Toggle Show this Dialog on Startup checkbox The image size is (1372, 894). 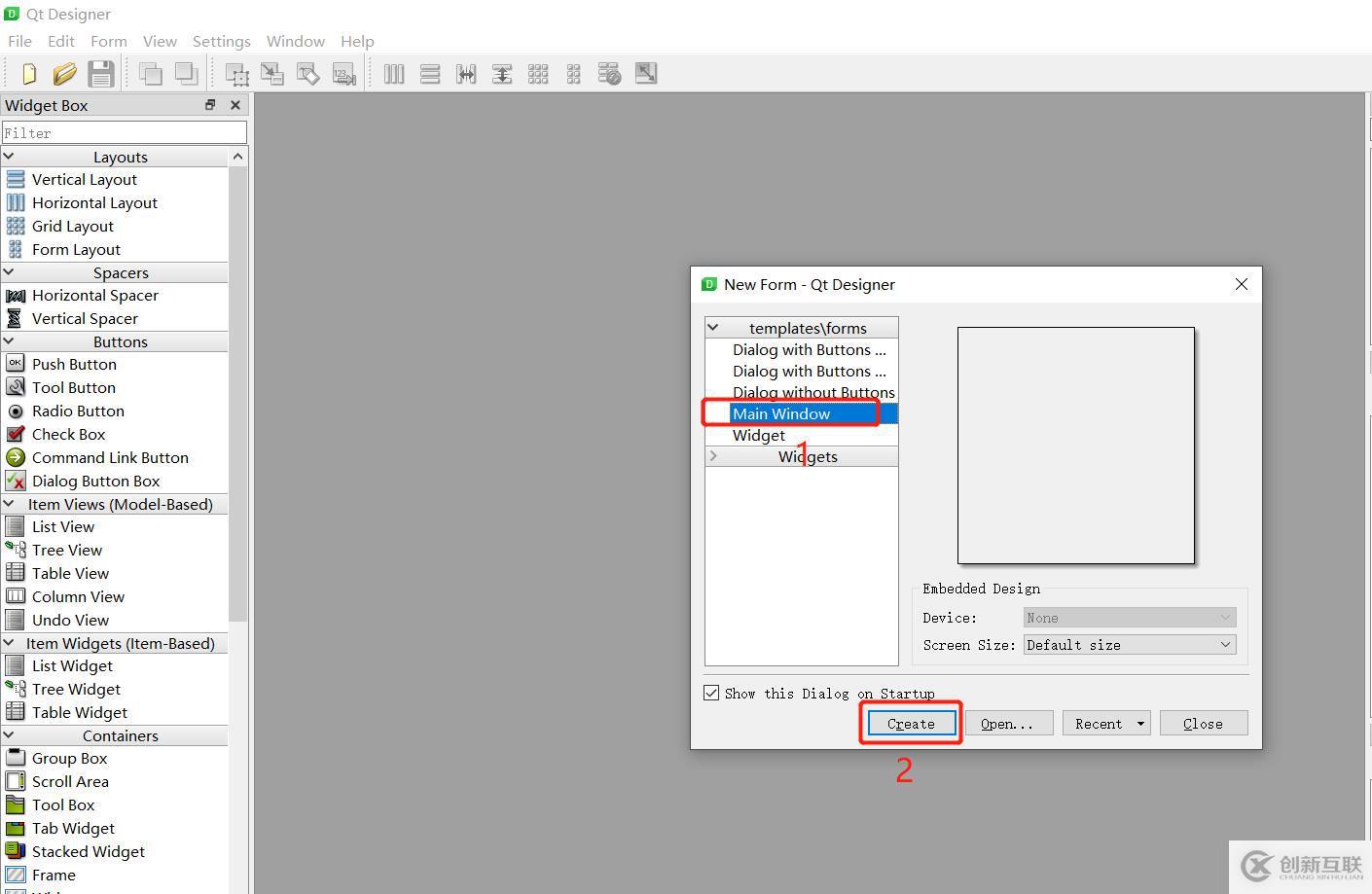711,693
